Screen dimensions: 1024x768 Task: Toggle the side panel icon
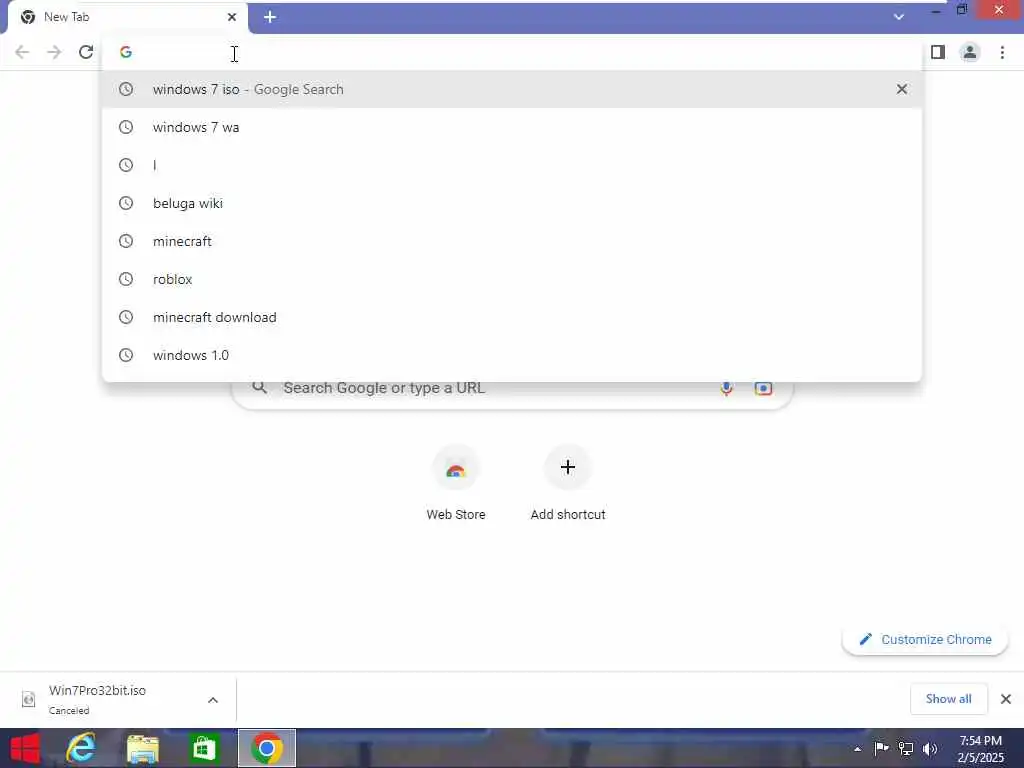pos(938,52)
